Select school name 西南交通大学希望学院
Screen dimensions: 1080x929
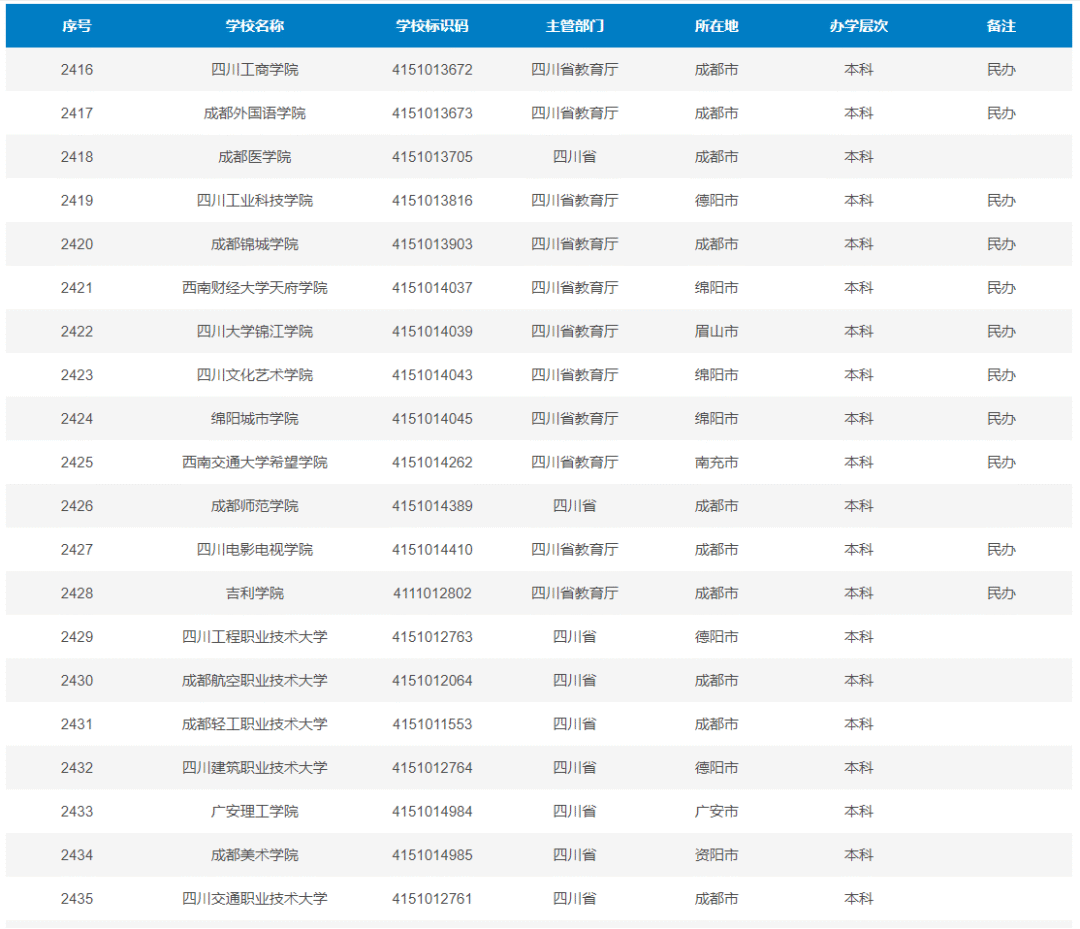click(255, 462)
